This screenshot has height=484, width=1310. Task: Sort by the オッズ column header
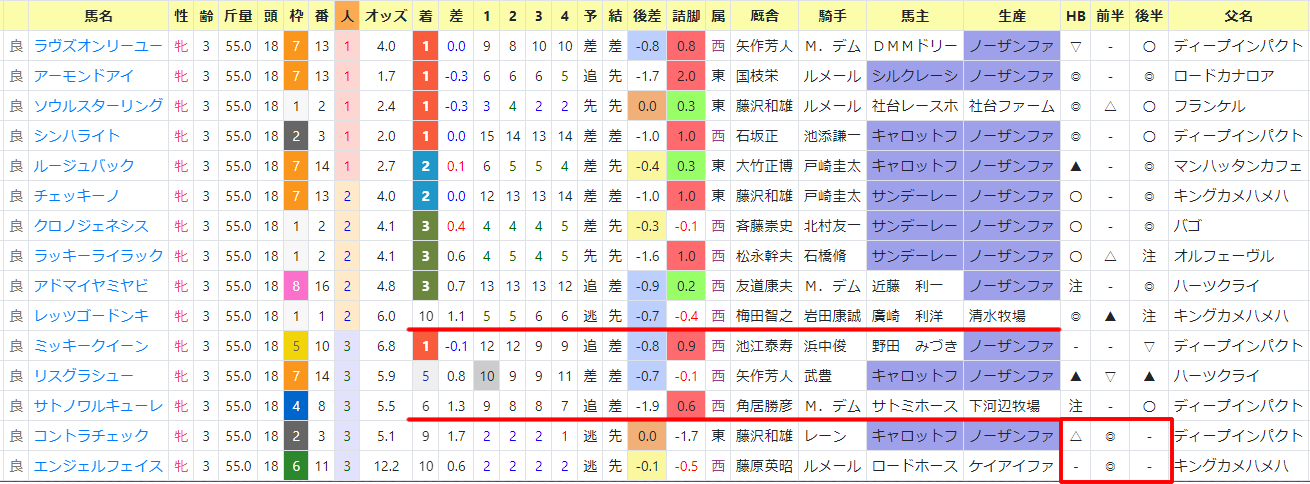[x=385, y=16]
